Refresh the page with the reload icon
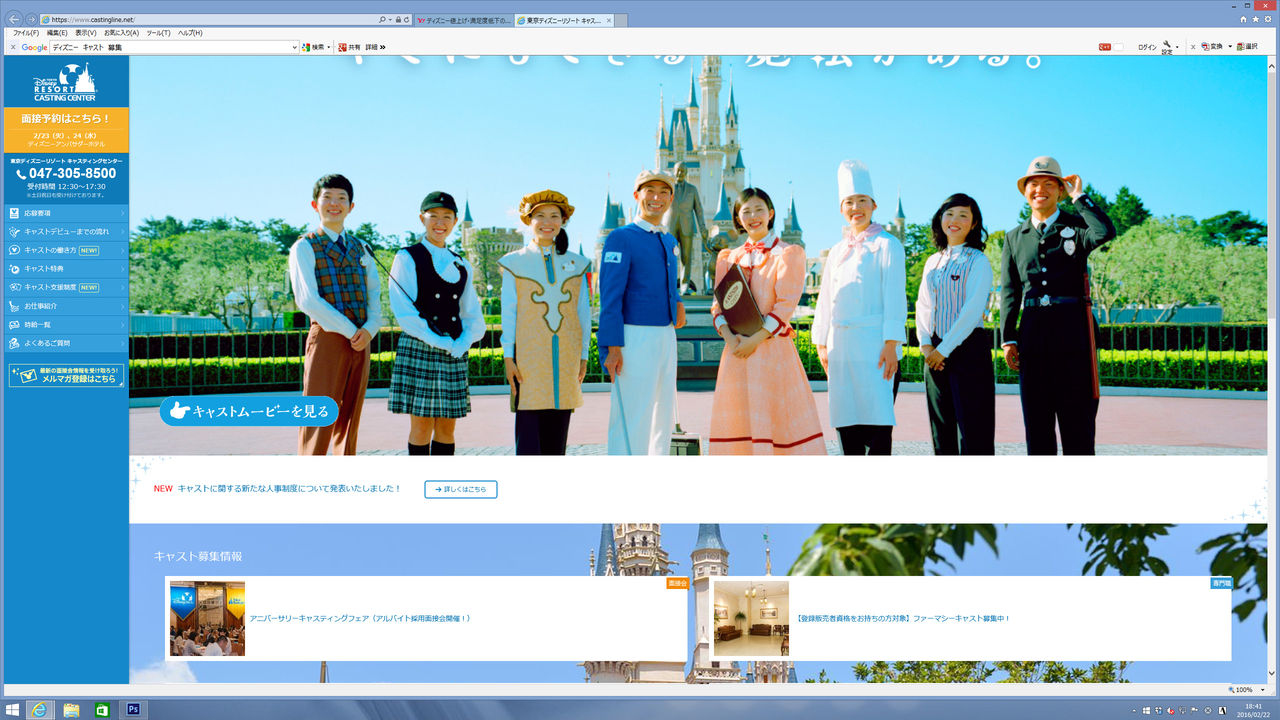Screen dimensions: 1280x720 pos(408,19)
